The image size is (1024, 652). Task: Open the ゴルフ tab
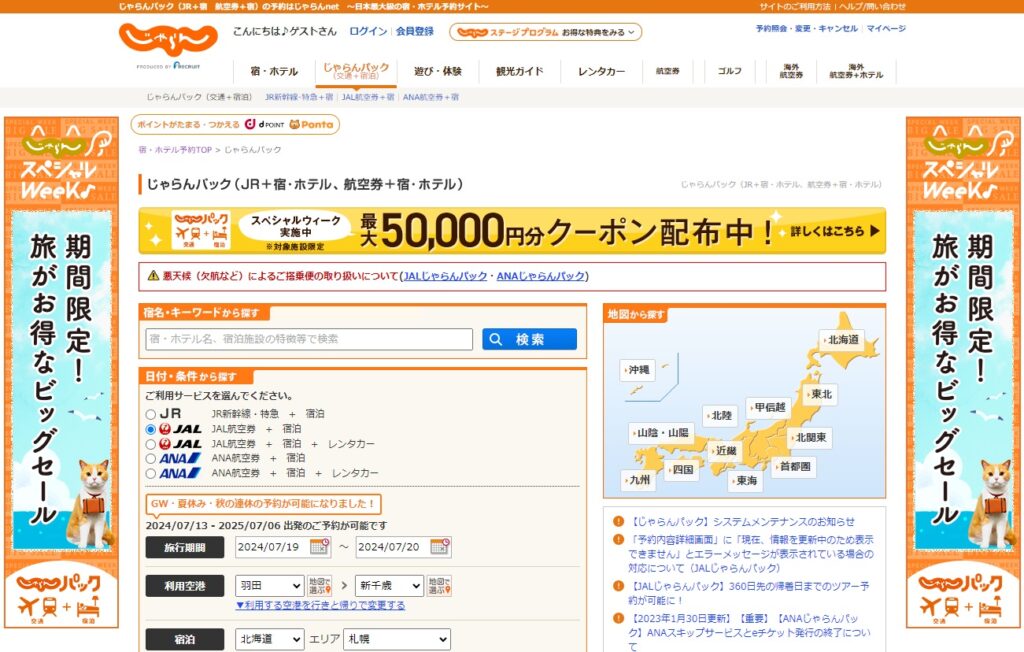[x=729, y=71]
